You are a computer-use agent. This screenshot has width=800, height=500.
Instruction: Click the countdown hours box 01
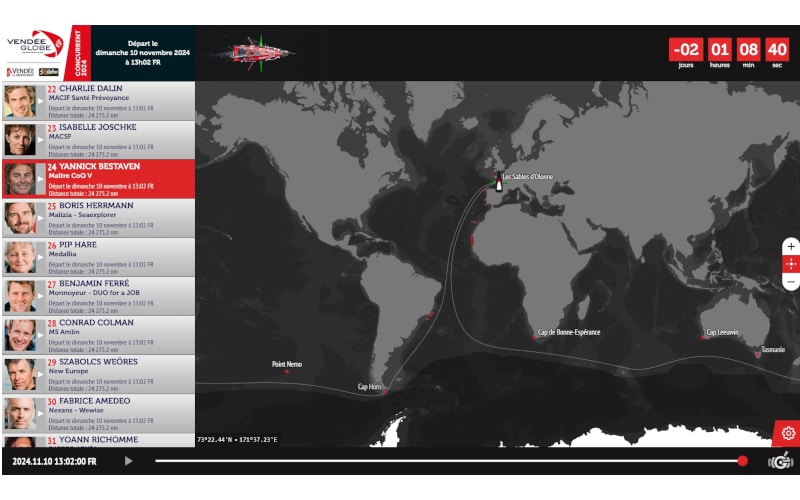(x=719, y=50)
